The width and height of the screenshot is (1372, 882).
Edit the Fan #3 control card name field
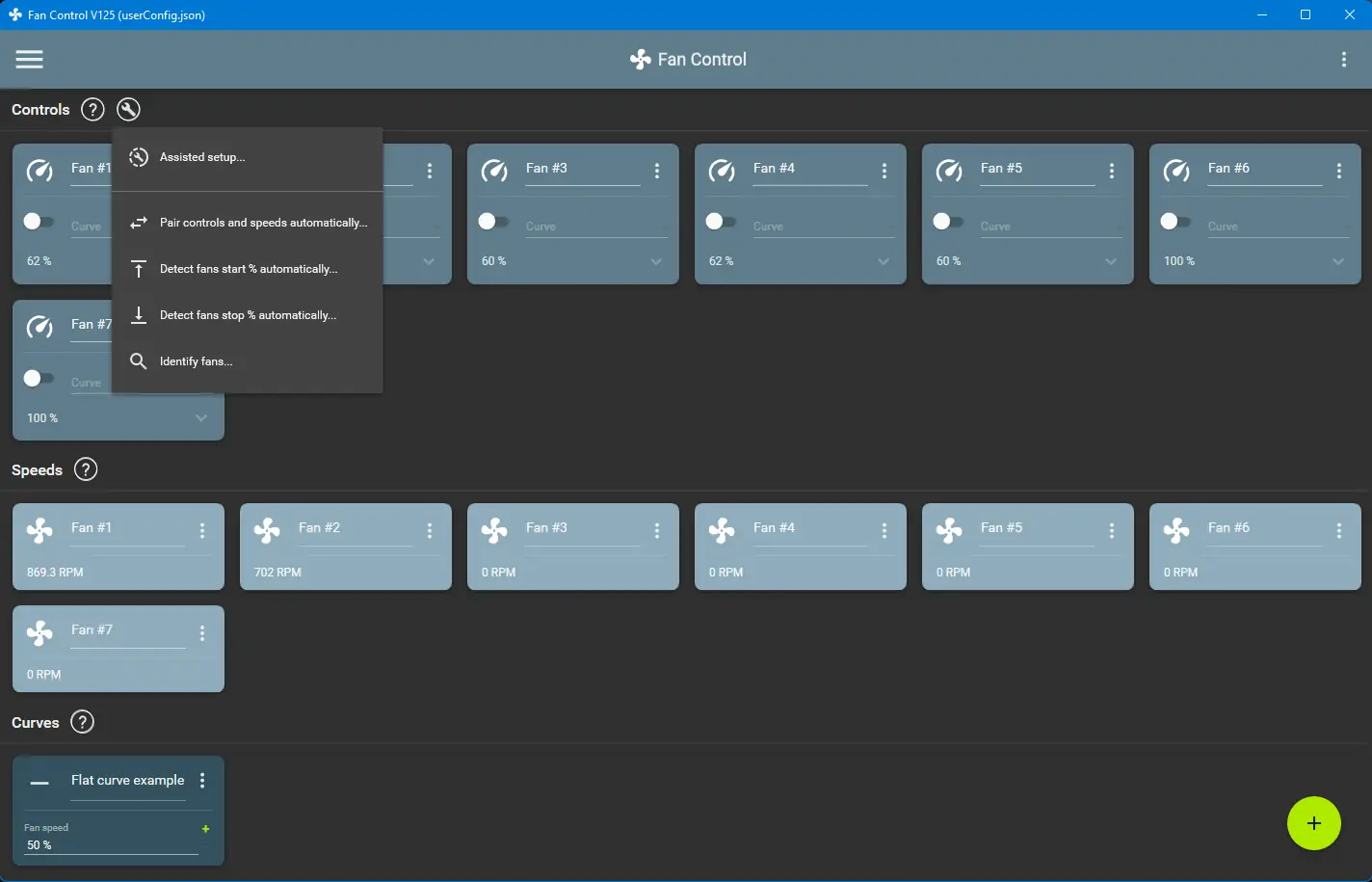point(583,170)
